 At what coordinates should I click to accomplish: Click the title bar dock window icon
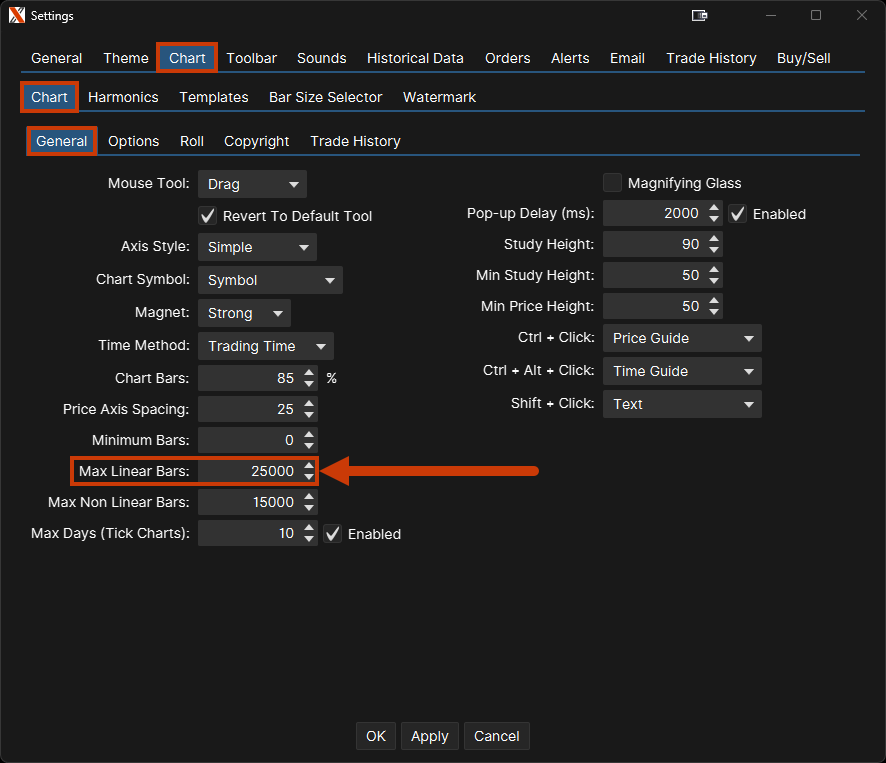(699, 15)
